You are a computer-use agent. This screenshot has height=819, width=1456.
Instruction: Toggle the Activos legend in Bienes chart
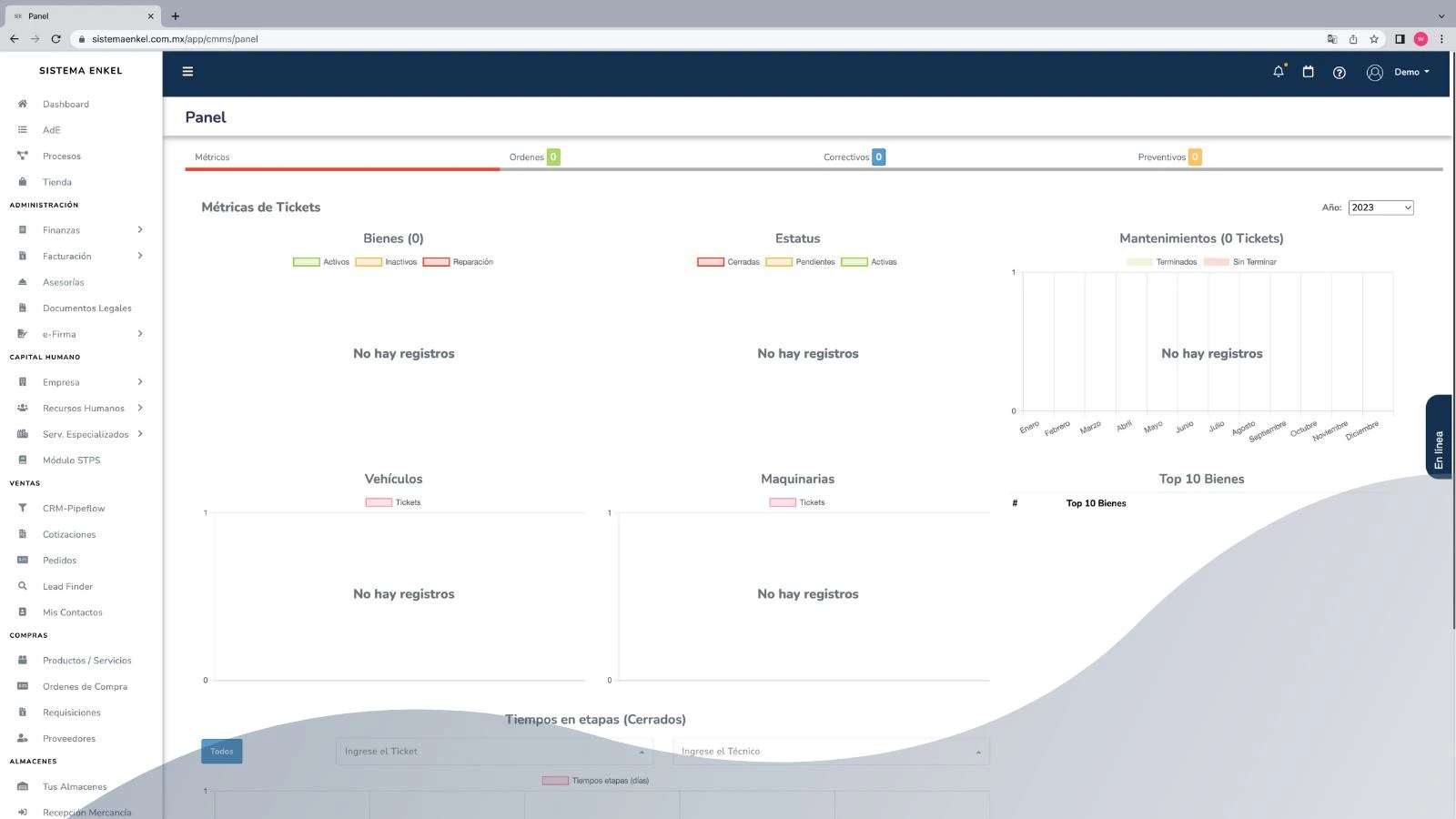(x=321, y=262)
